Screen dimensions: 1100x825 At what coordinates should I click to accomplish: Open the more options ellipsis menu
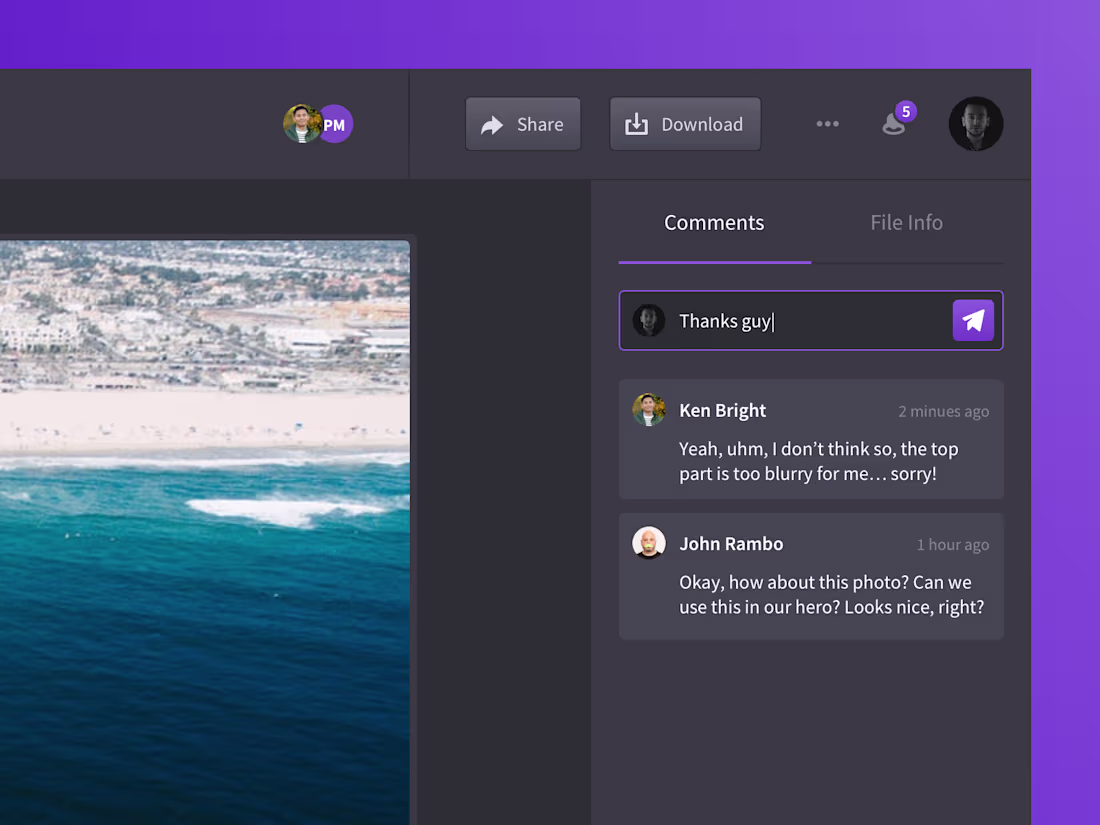point(827,123)
